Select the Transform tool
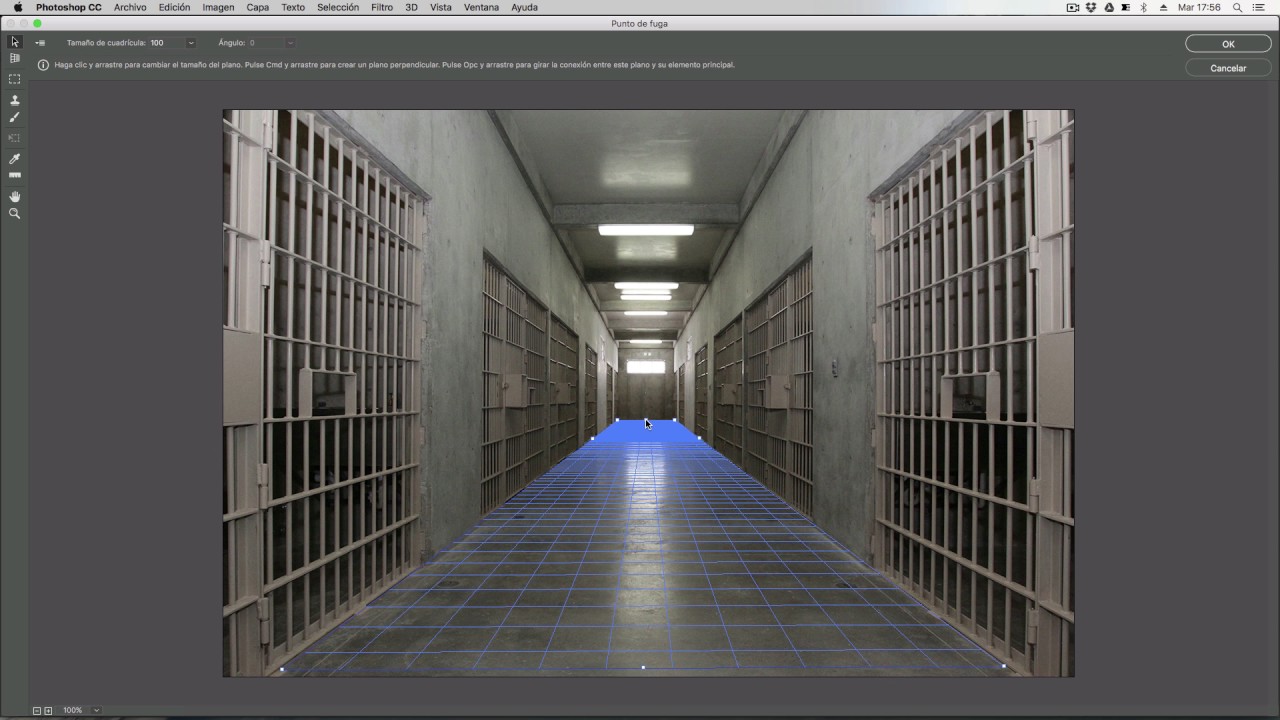The height and width of the screenshot is (720, 1280). point(14,138)
